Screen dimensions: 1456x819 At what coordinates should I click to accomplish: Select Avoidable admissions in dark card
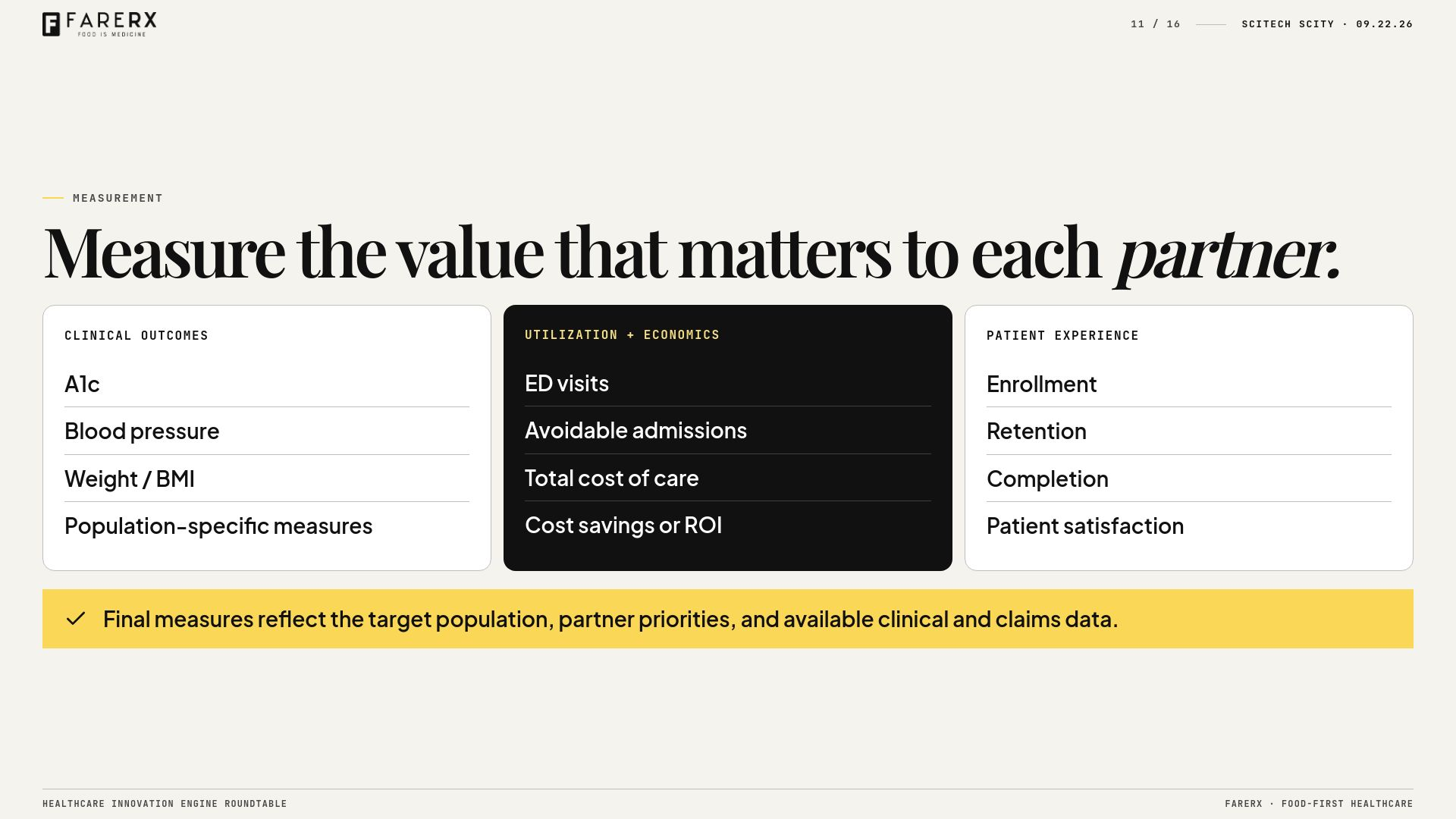(x=727, y=431)
